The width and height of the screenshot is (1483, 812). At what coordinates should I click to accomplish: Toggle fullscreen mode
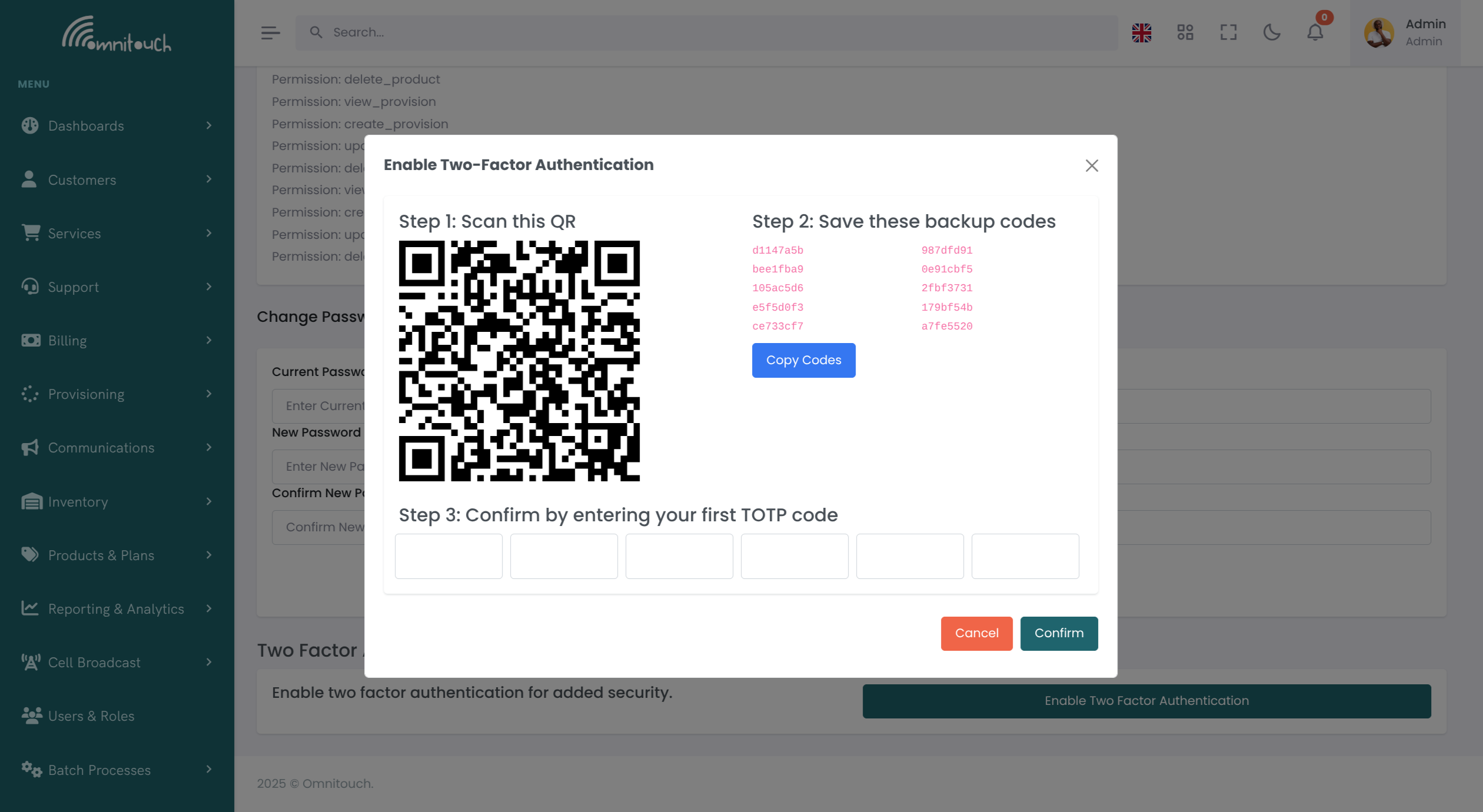1228,33
